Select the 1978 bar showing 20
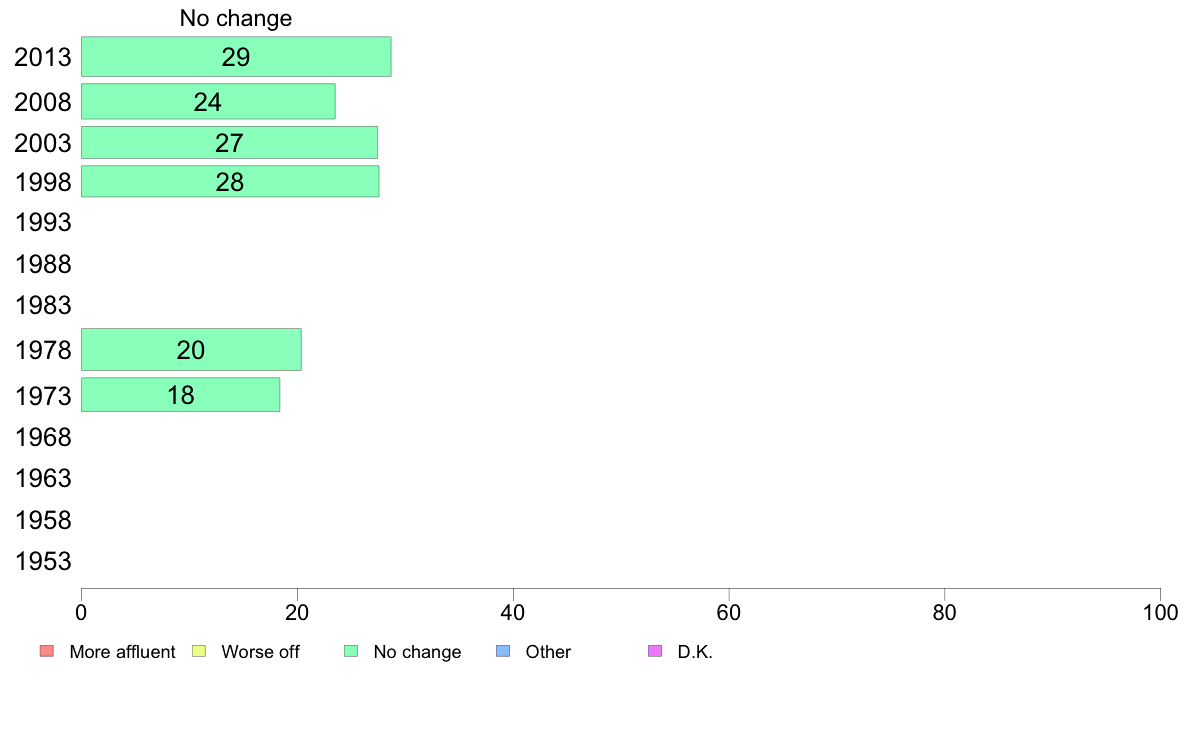Image resolution: width=1188 pixels, height=736 pixels. 191,350
